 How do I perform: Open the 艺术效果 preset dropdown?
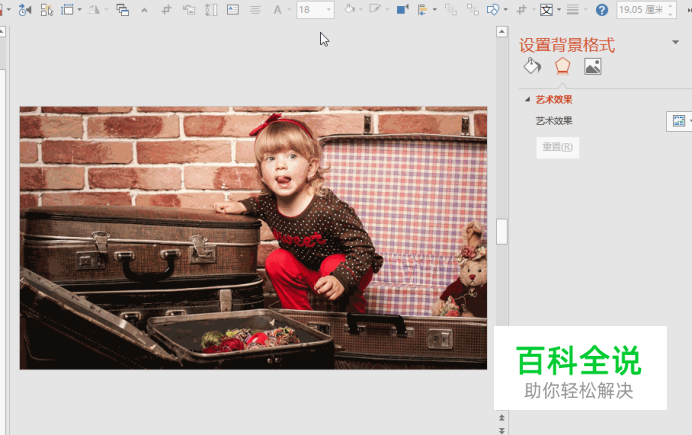[680, 121]
